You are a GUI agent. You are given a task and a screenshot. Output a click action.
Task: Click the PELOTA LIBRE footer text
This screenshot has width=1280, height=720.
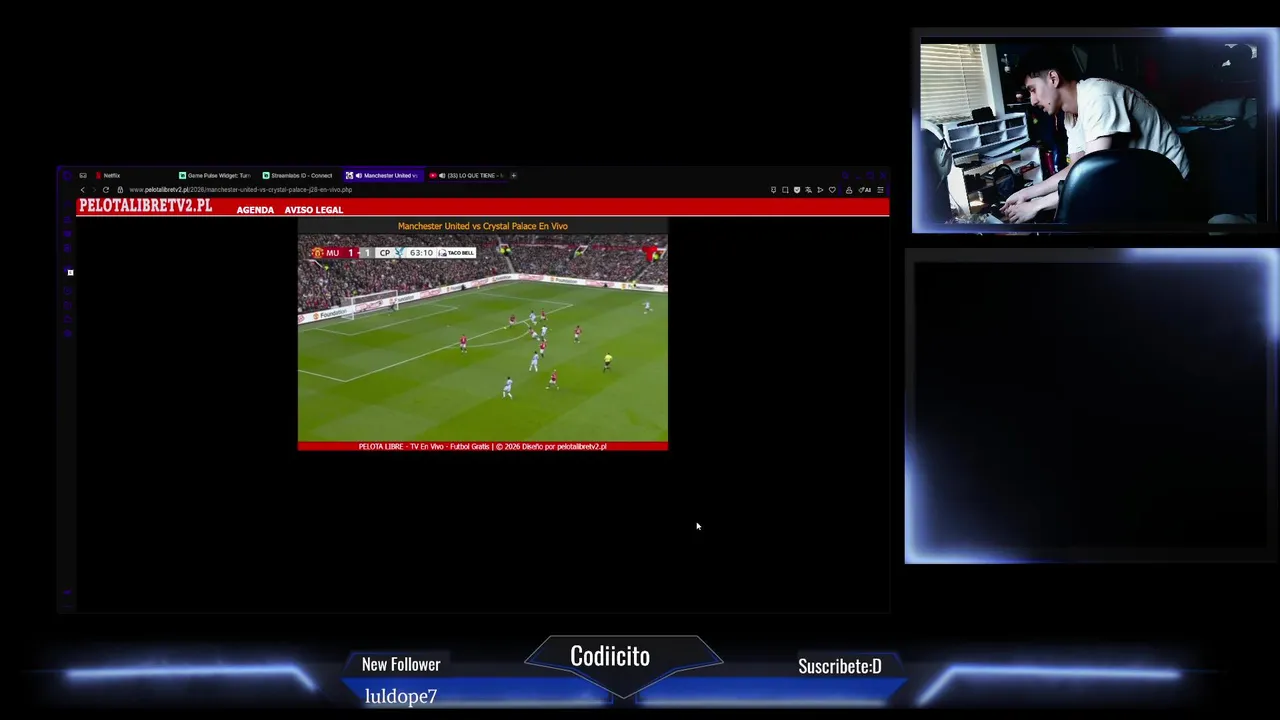(x=482, y=447)
